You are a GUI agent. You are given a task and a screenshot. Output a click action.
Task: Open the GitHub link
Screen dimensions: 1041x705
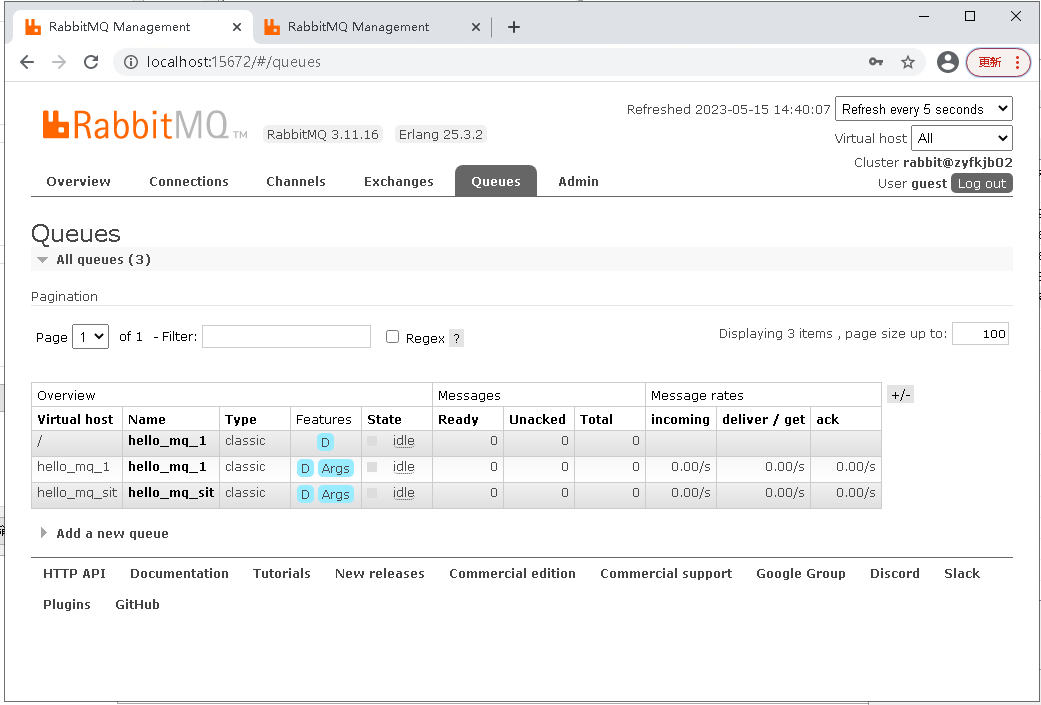137,605
